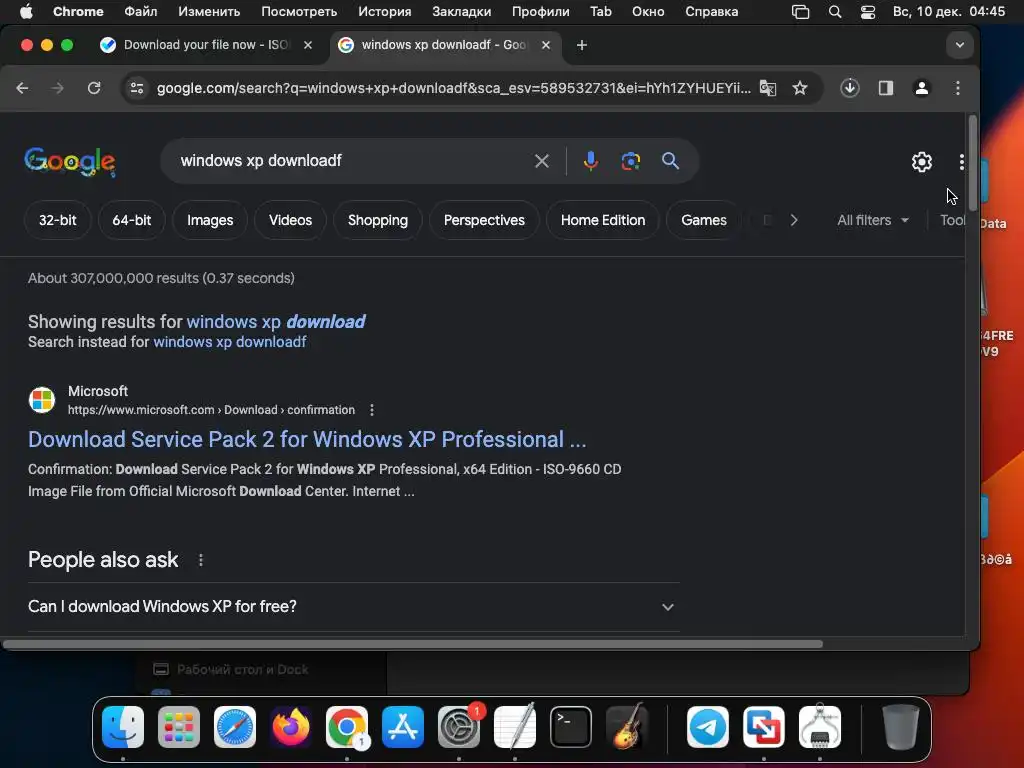Screen dimensions: 1024x768
Task: Bookmark this page with the star icon
Action: (x=800, y=88)
